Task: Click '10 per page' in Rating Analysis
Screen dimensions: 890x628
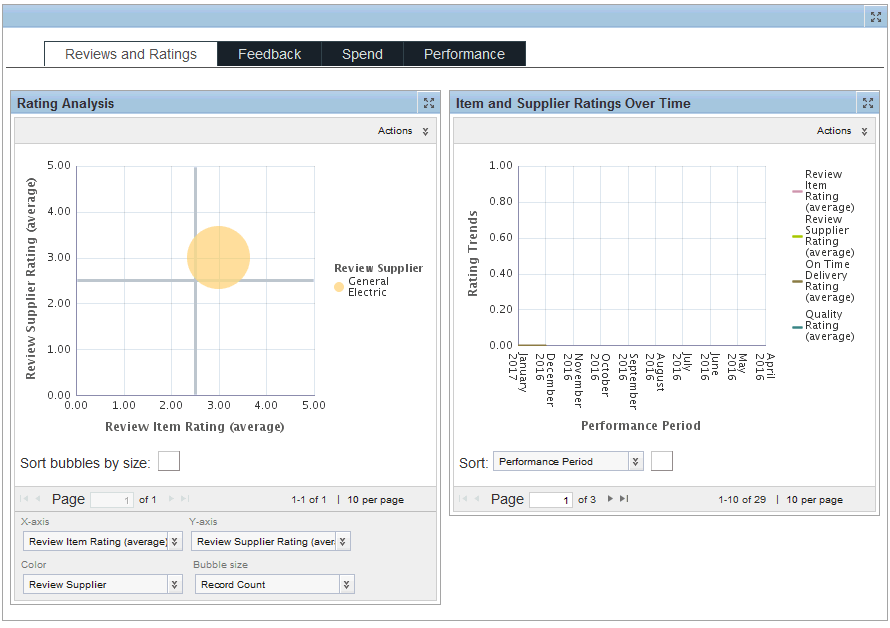Action: pyautogui.click(x=376, y=500)
